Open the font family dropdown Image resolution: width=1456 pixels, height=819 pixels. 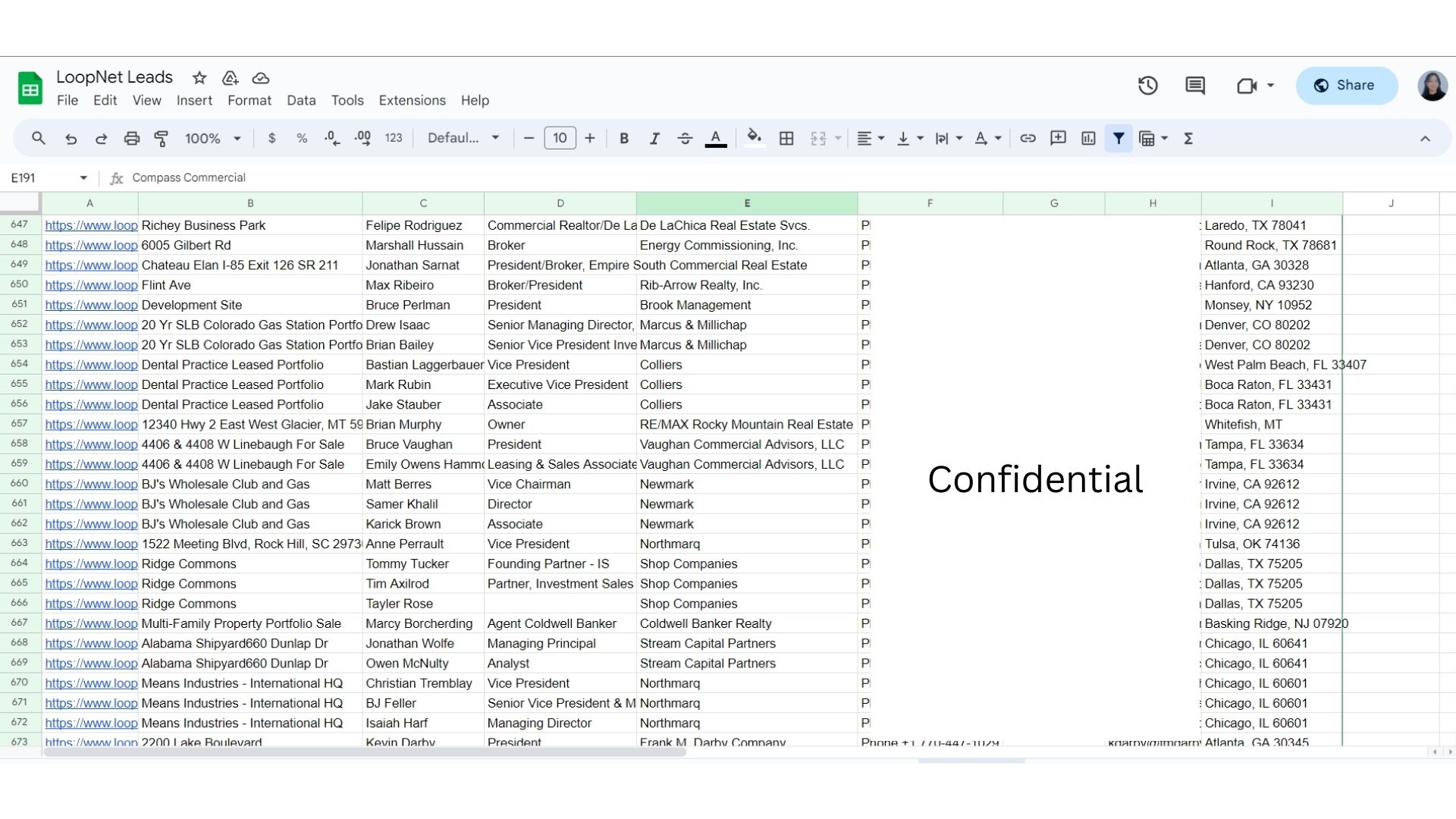click(463, 138)
